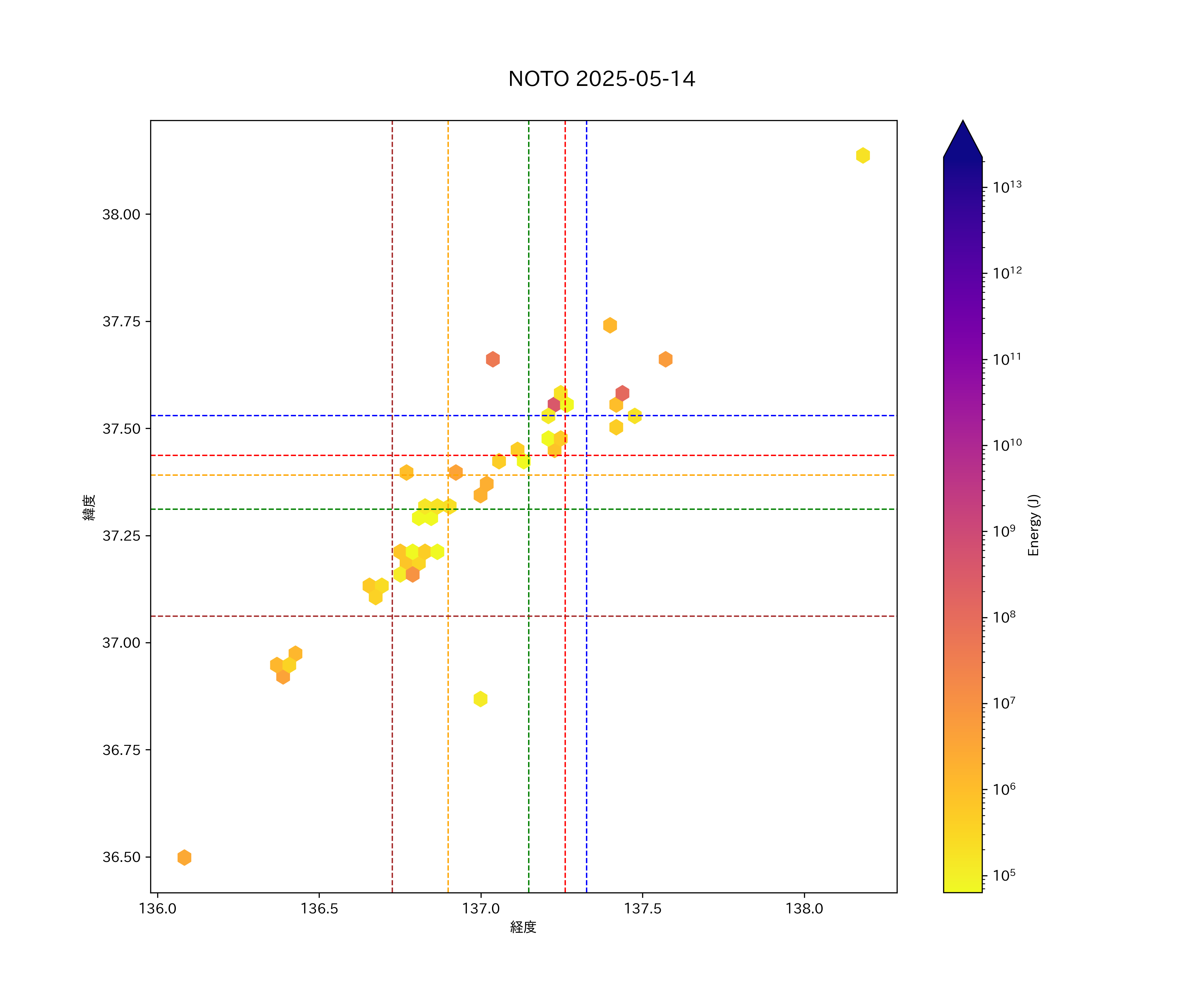Click the orange hexagon just above latitude 37.75

[x=610, y=325]
